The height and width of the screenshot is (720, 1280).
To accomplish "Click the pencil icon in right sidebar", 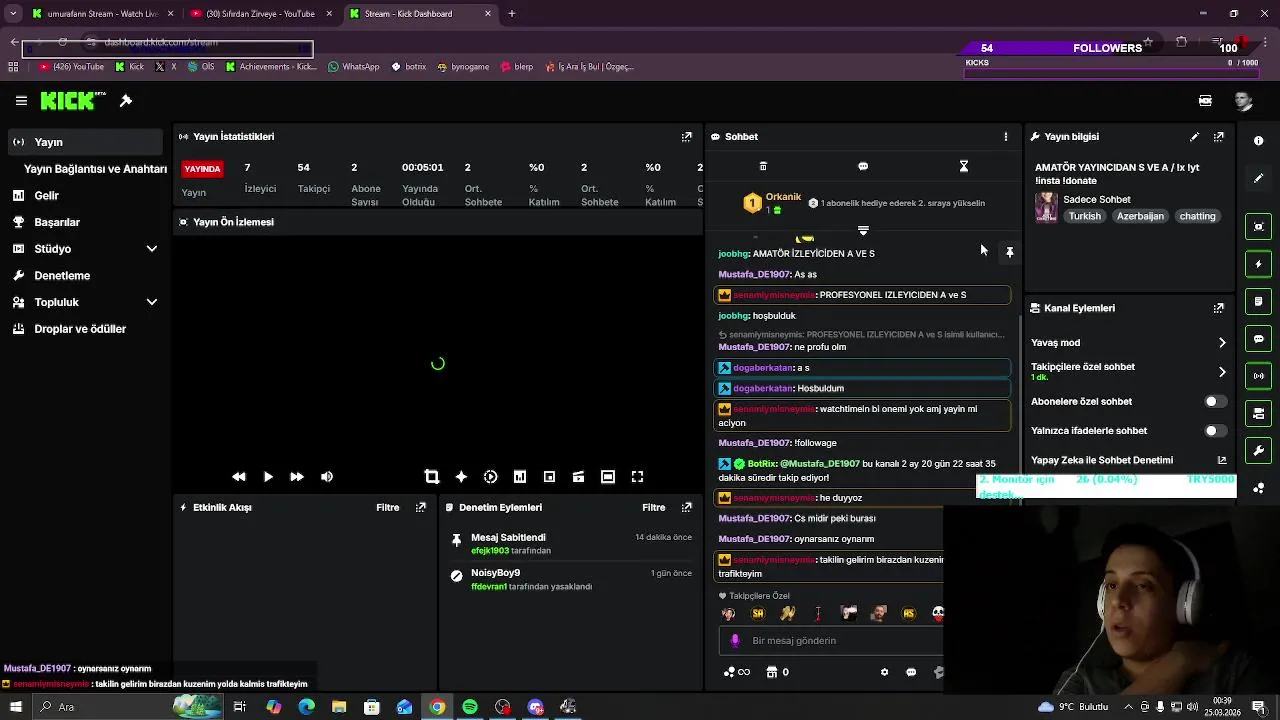I will tap(1259, 178).
